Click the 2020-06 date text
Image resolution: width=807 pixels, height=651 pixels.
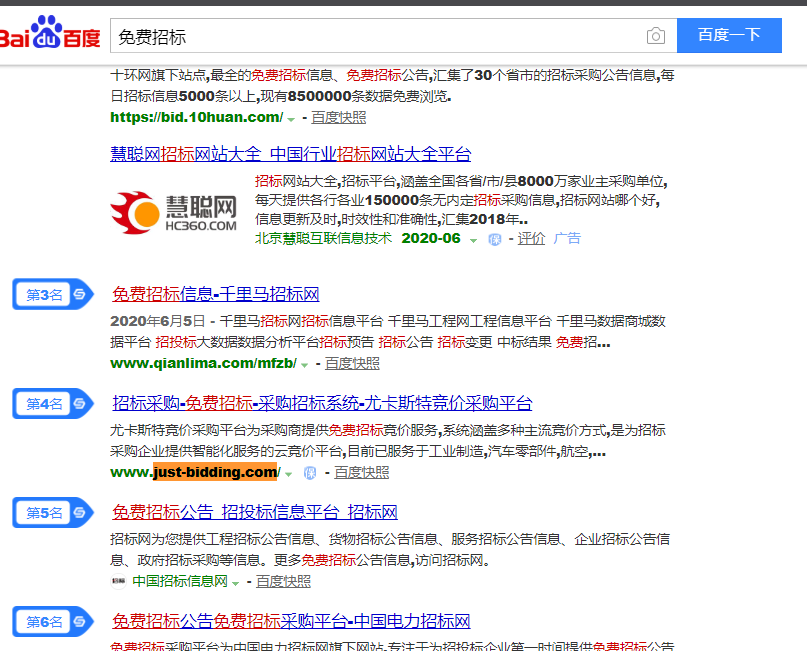coord(431,238)
